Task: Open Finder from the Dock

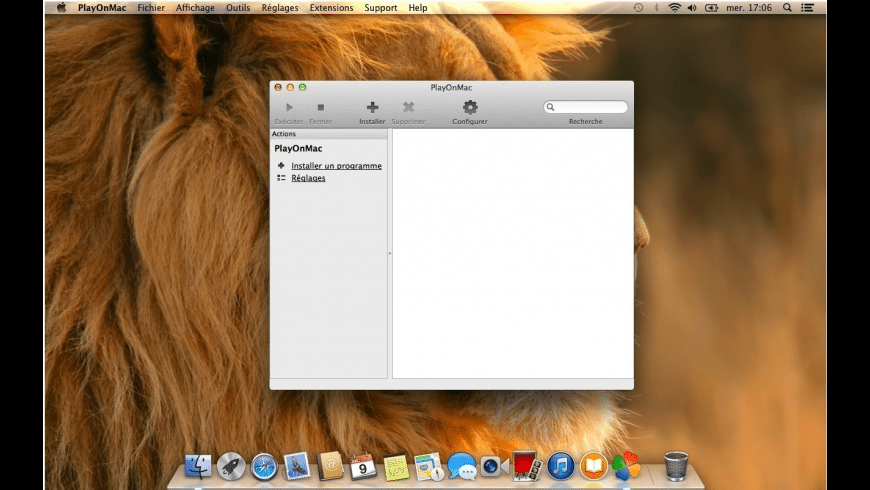Action: coord(198,466)
